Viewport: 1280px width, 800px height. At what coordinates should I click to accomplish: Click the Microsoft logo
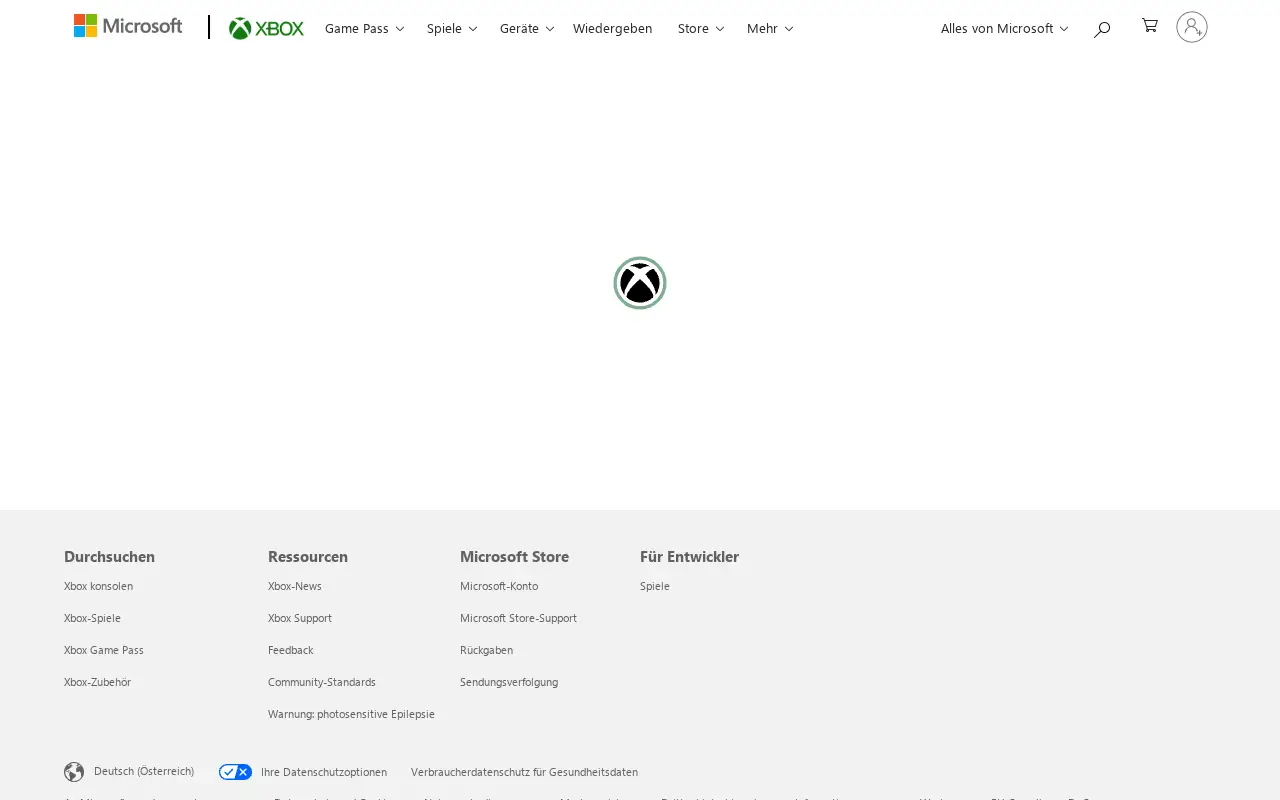pyautogui.click(x=128, y=26)
